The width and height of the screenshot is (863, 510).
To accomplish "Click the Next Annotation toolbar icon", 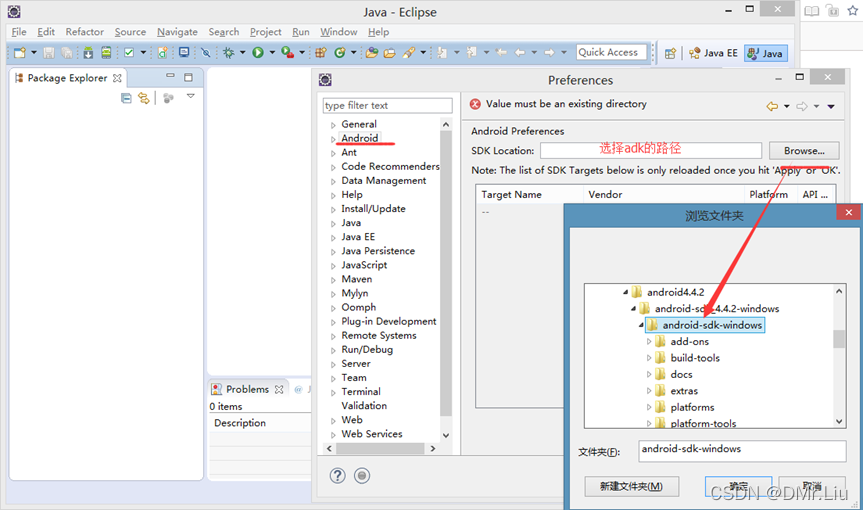I will click(x=442, y=53).
